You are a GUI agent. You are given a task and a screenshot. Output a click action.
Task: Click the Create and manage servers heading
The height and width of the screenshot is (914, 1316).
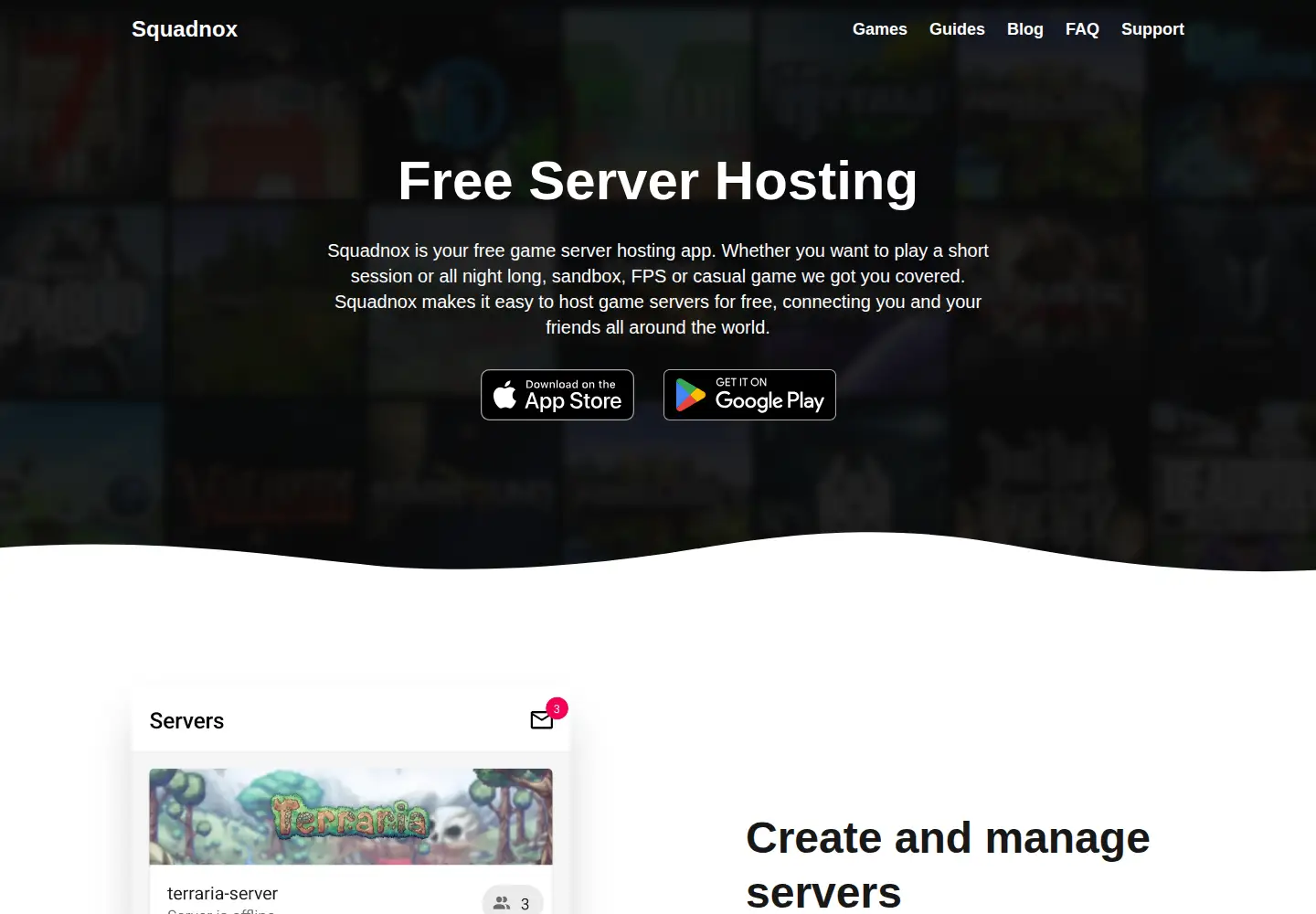pyautogui.click(x=948, y=865)
